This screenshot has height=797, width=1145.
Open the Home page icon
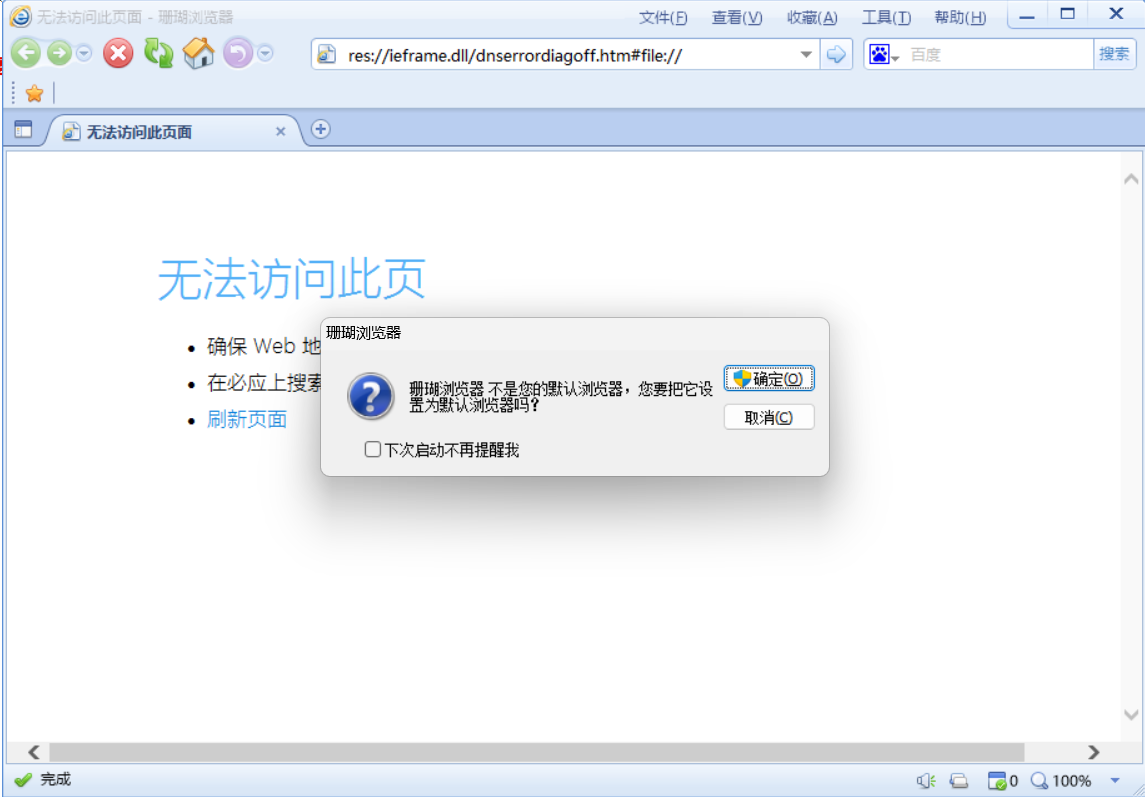coord(199,53)
